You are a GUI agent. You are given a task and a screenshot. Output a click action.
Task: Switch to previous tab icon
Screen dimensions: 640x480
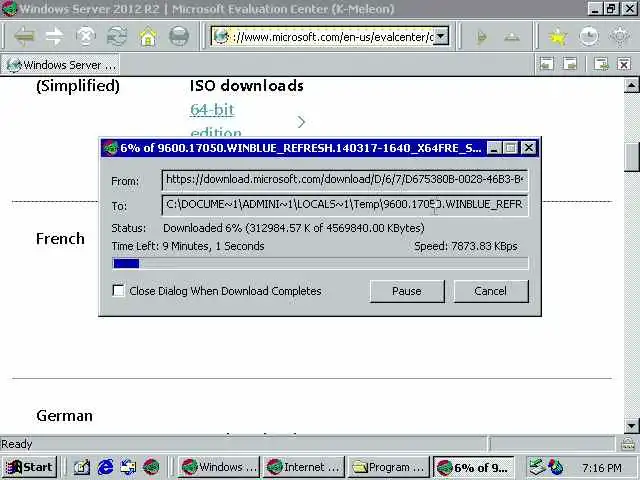click(547, 64)
